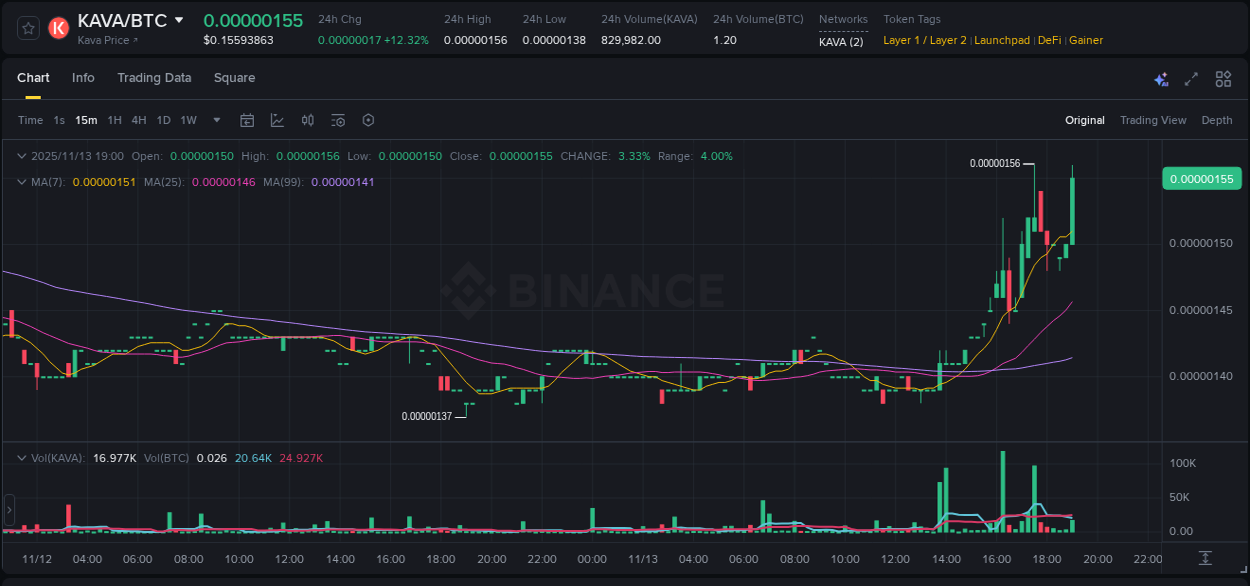Select the 1W timeframe
The width and height of the screenshot is (1250, 586).
[188, 120]
